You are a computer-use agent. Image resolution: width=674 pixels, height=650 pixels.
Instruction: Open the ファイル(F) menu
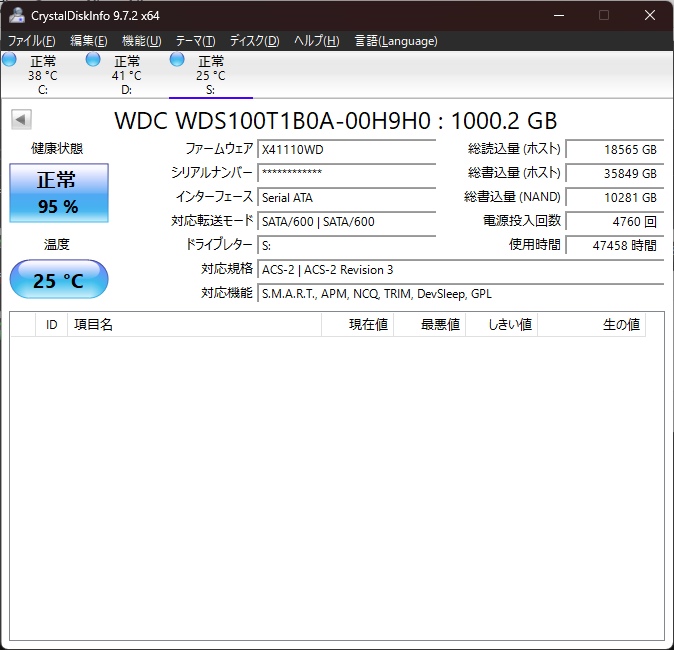click(x=31, y=41)
